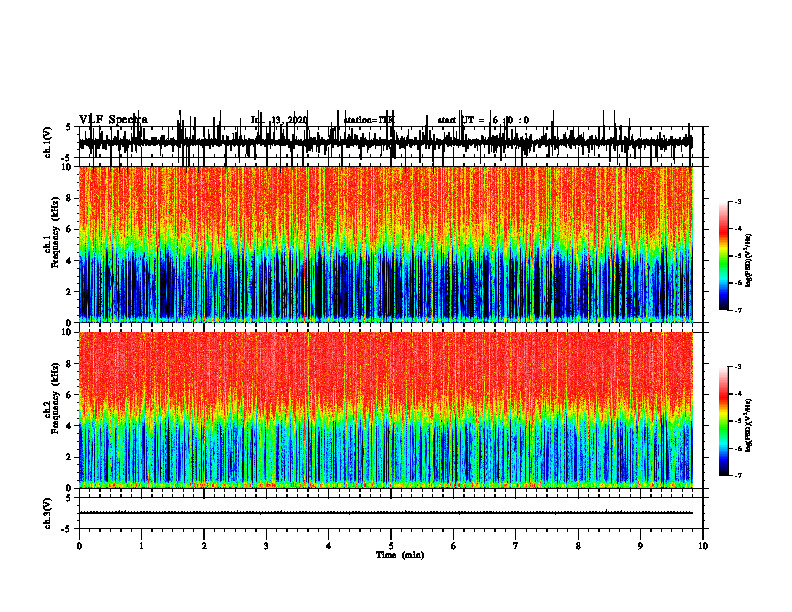Click inside the ch.2 spectrogram panel

click(x=385, y=410)
